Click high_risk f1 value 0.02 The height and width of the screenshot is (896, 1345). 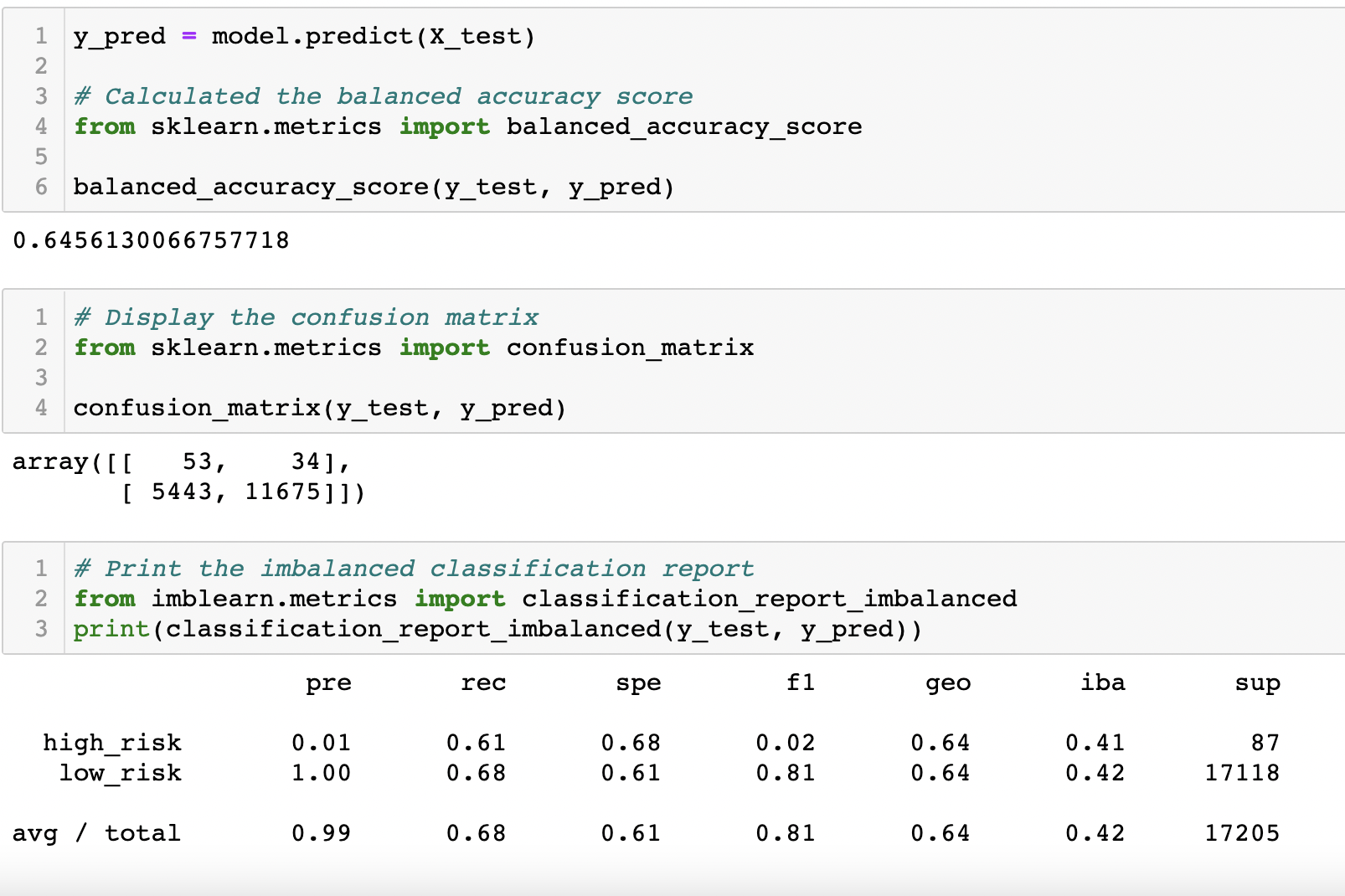coord(786,744)
